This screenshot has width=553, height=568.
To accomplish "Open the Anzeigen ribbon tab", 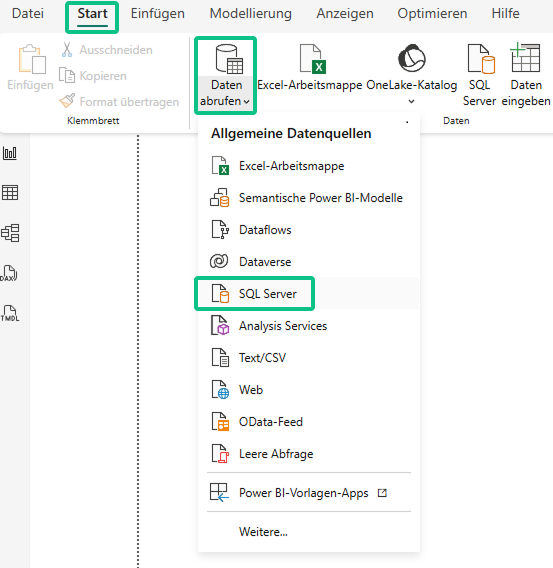I will coord(345,13).
